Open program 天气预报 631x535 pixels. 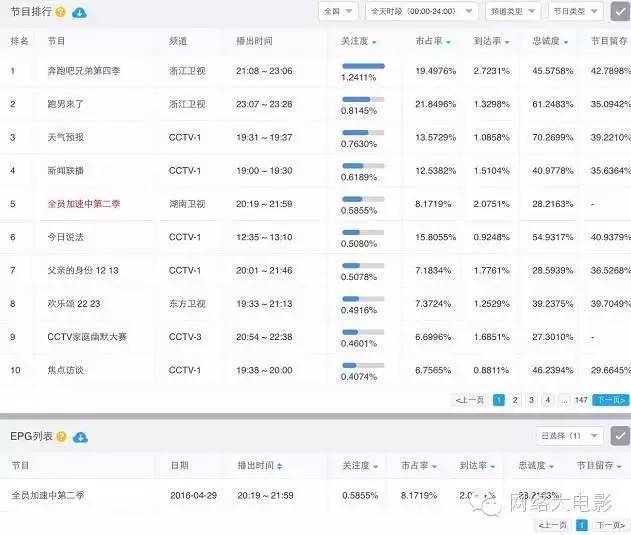click(x=66, y=138)
